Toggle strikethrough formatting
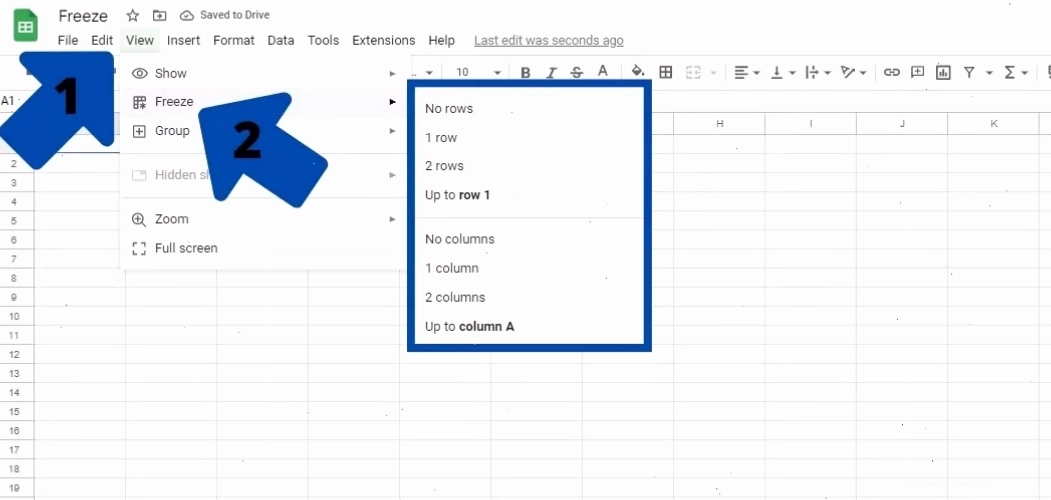 tap(576, 72)
